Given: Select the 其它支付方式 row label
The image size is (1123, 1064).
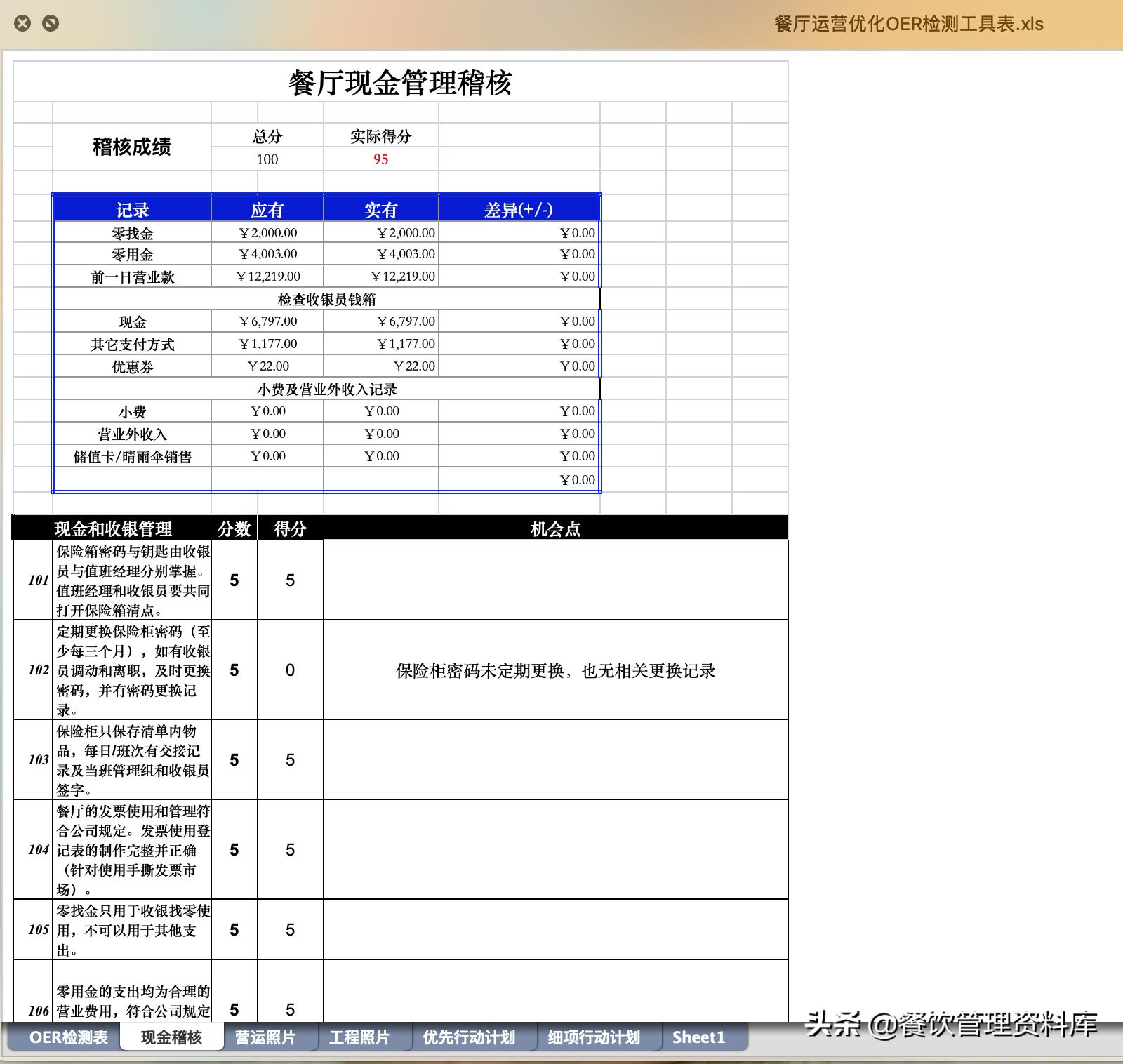Looking at the screenshot, I should coord(133,344).
